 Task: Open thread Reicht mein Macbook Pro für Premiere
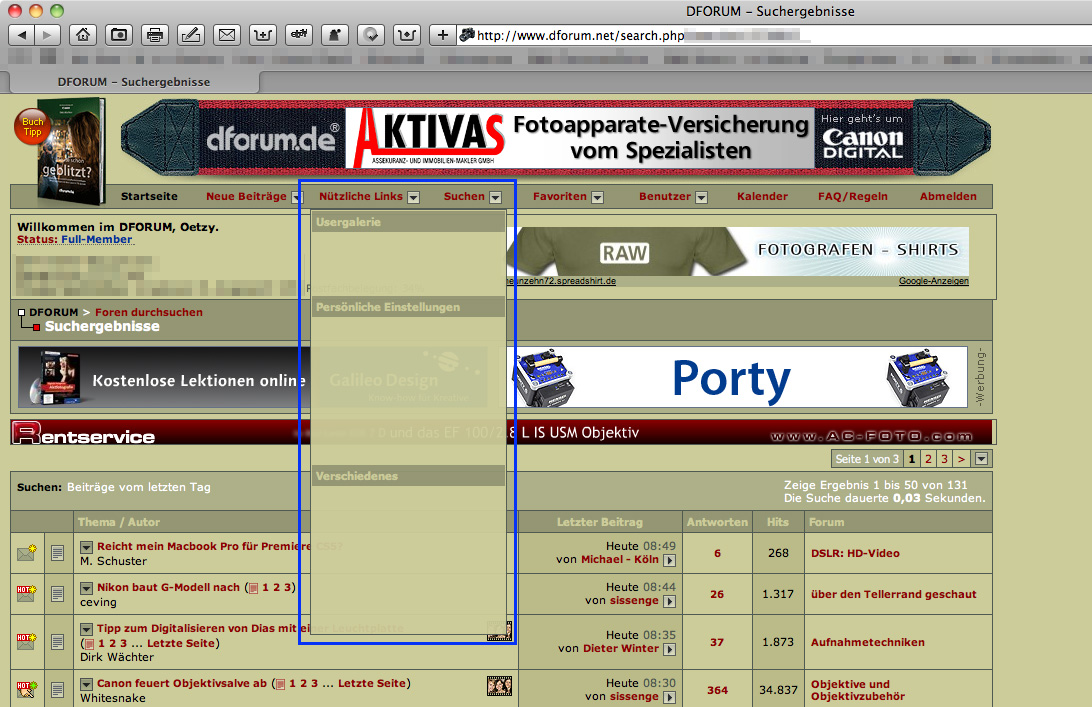203,546
